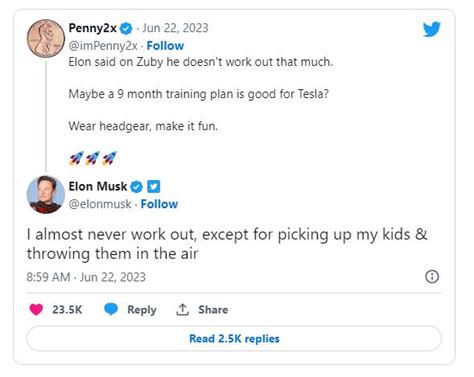Click Elon Musk's blue verified badge
This screenshot has height=377, width=474.
click(x=136, y=187)
